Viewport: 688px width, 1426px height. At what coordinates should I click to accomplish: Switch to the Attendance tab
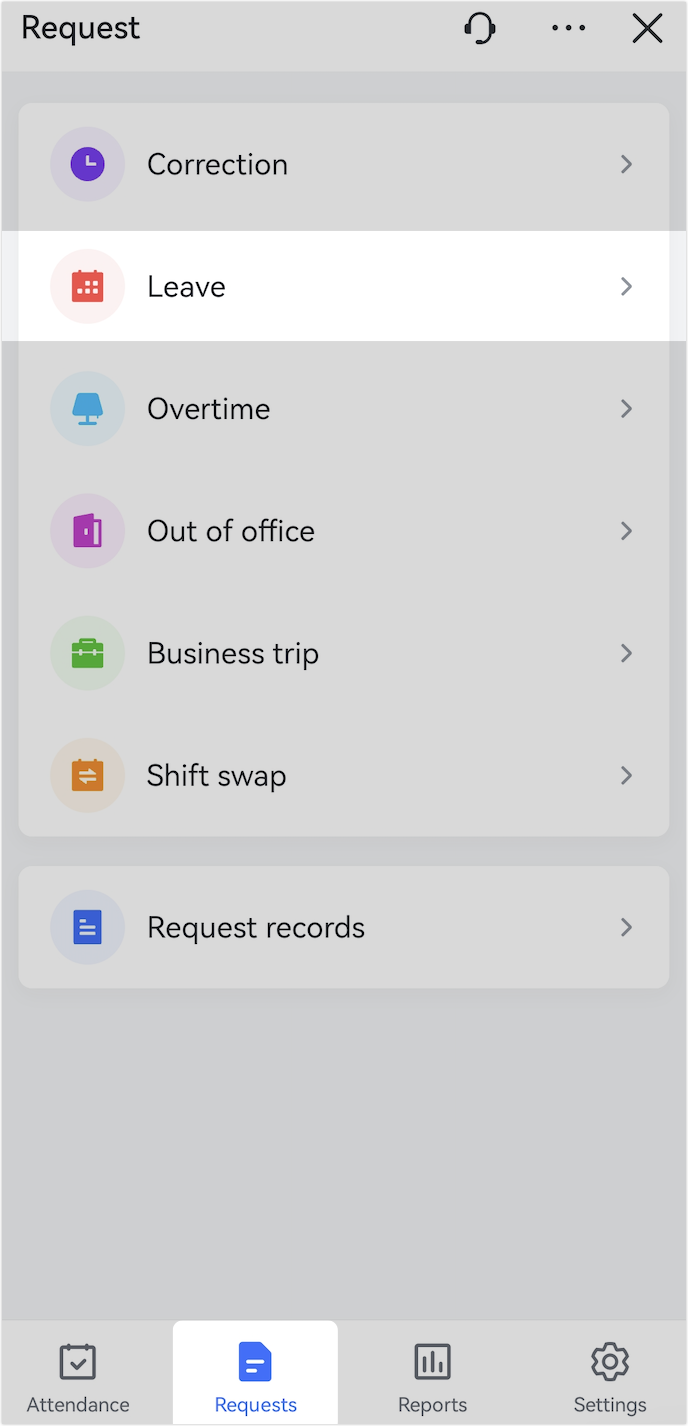(x=77, y=1375)
